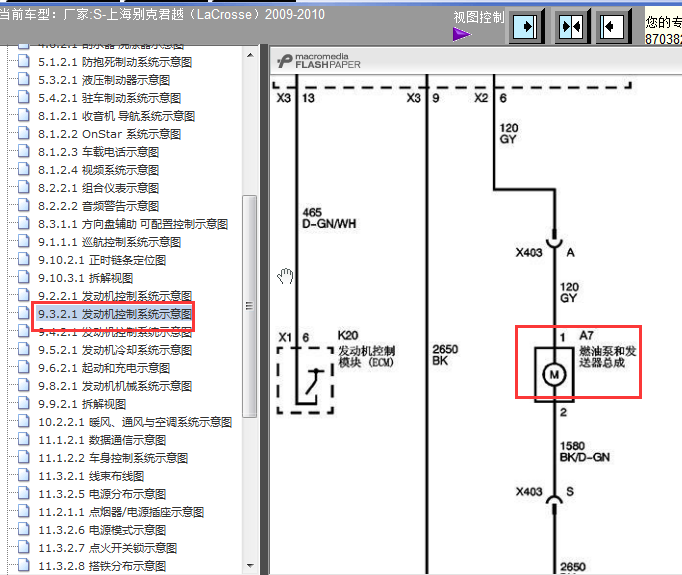The height and width of the screenshot is (575, 682).
Task: Click the tree list scrollbar thumb
Action: pos(249,306)
